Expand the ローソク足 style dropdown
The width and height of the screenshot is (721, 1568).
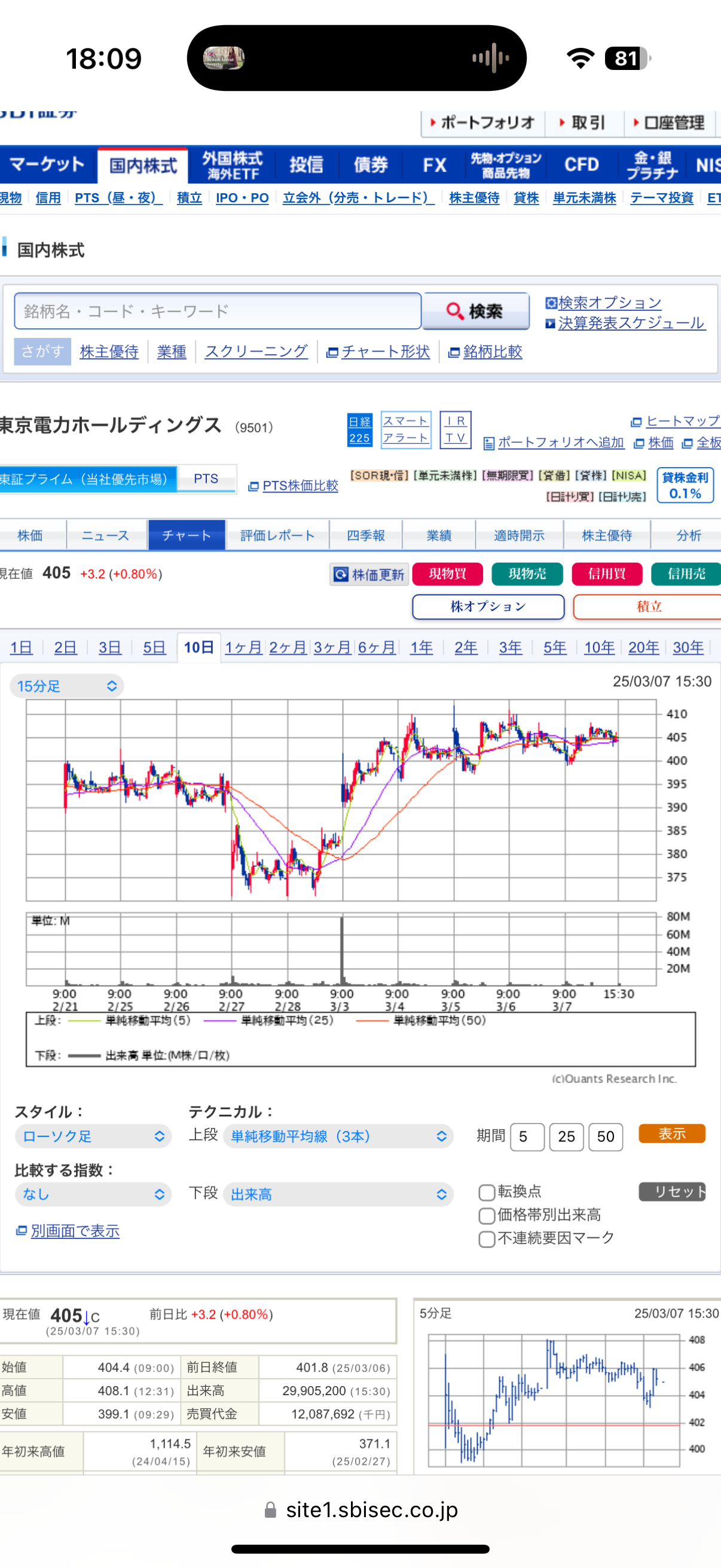point(93,1136)
